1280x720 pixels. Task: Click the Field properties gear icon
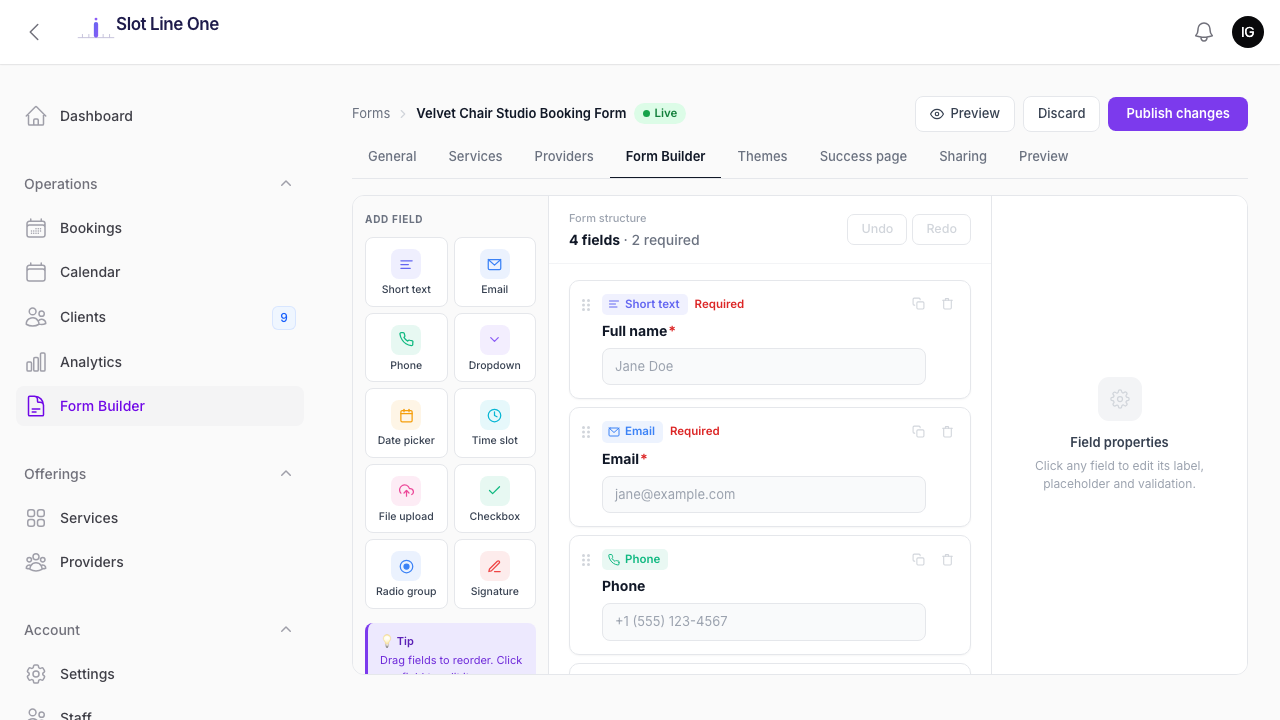1120,399
